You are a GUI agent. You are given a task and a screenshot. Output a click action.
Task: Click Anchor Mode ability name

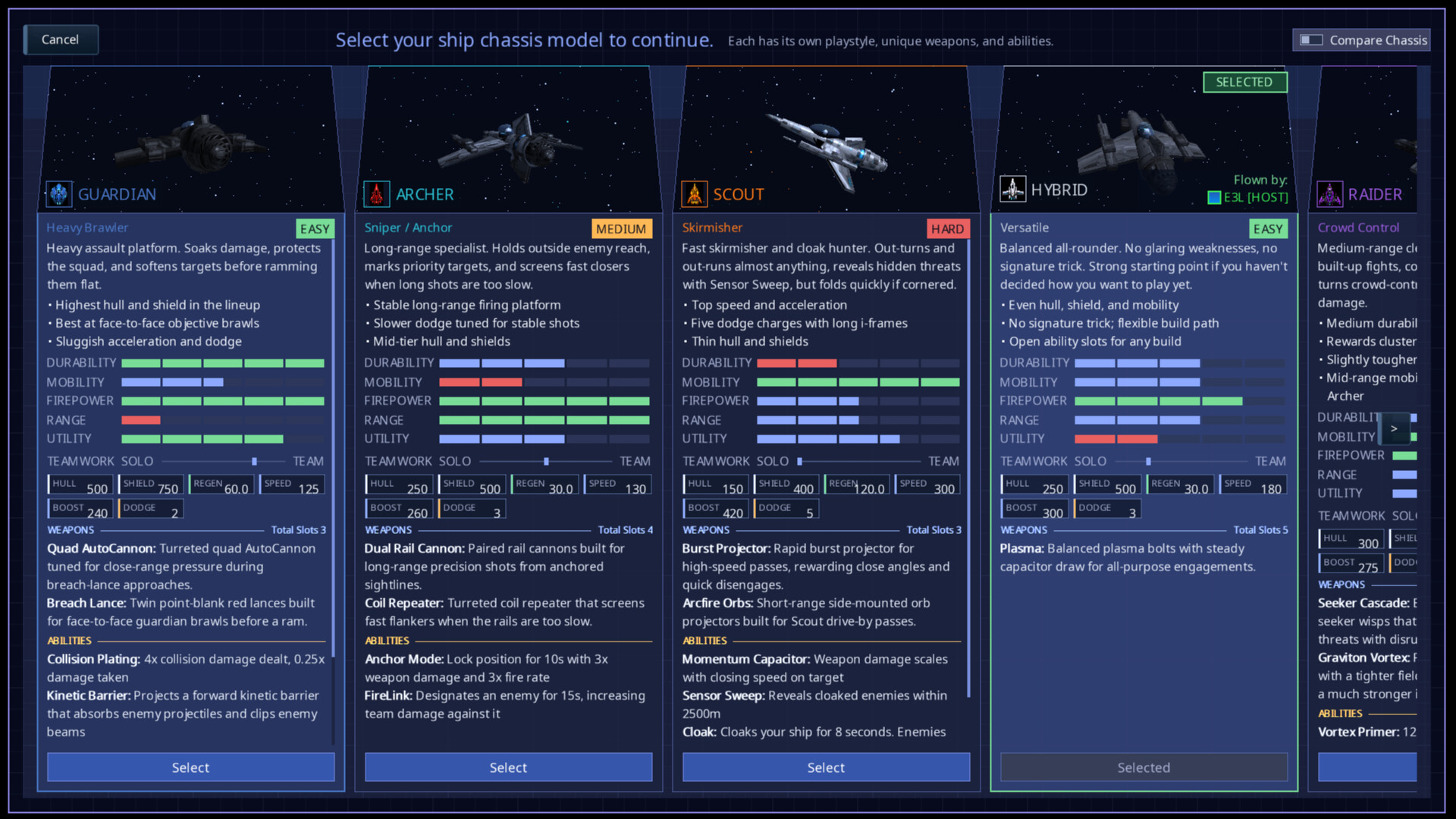[404, 659]
